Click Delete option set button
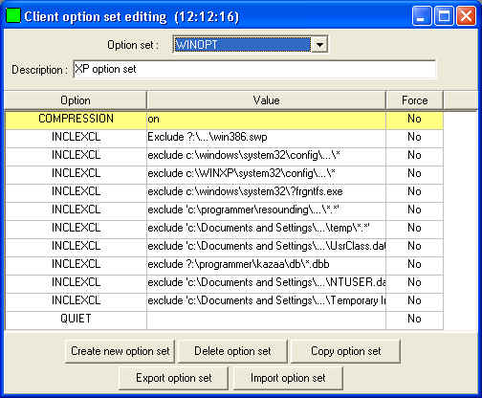 [233, 351]
